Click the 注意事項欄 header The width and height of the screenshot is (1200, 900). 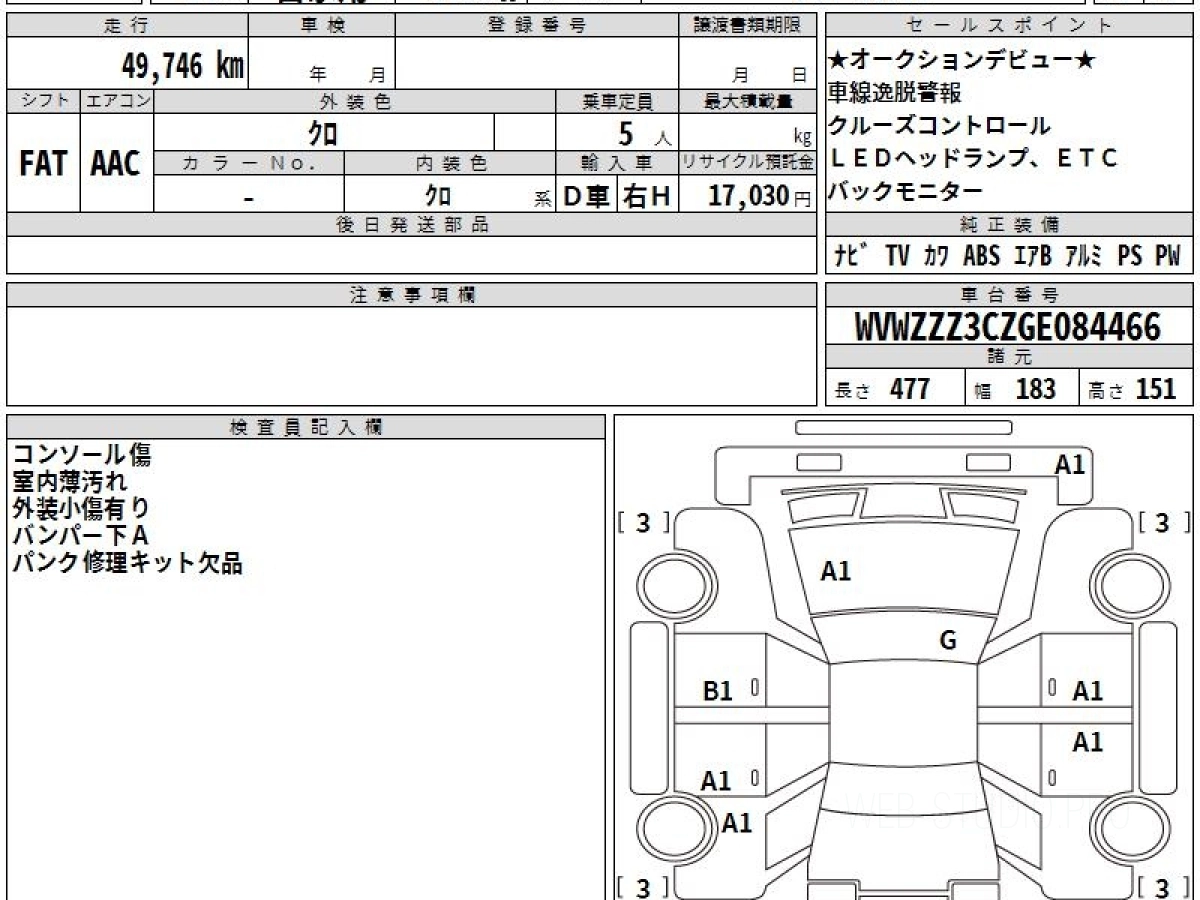point(412,294)
